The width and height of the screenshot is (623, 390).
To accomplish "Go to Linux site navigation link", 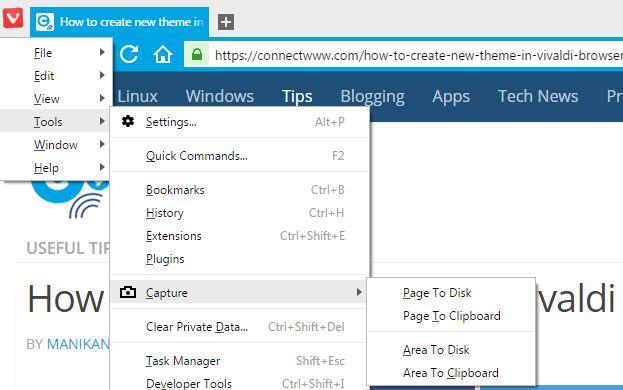I will [137, 97].
